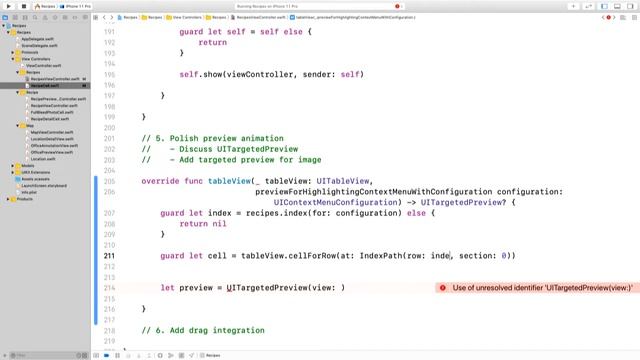Select the Symbol navigator tab

[25, 18]
